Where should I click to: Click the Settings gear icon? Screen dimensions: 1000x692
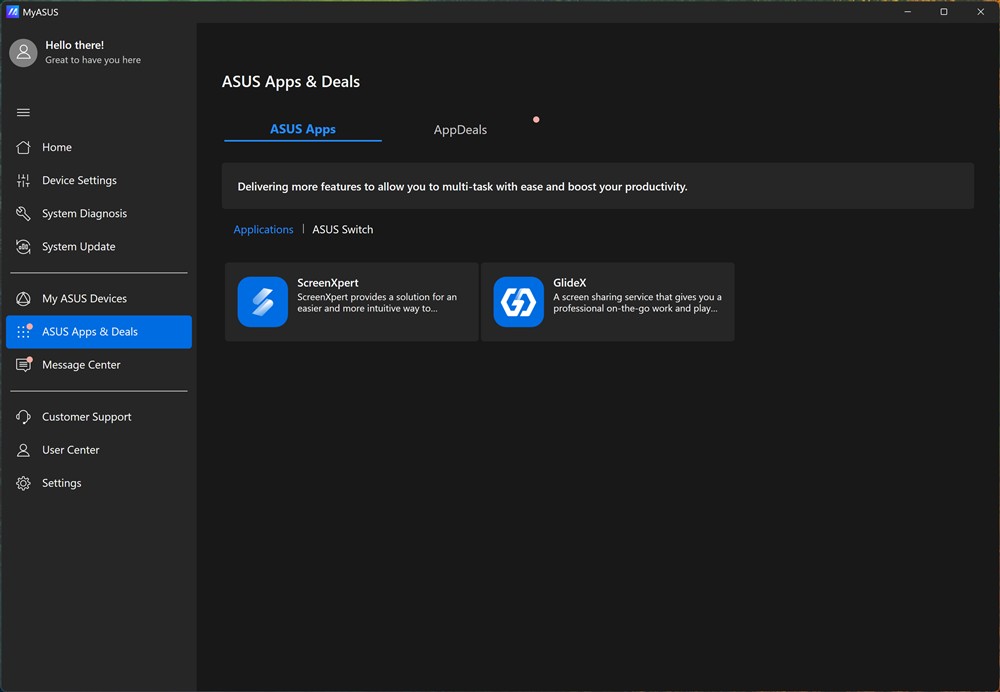tap(23, 483)
